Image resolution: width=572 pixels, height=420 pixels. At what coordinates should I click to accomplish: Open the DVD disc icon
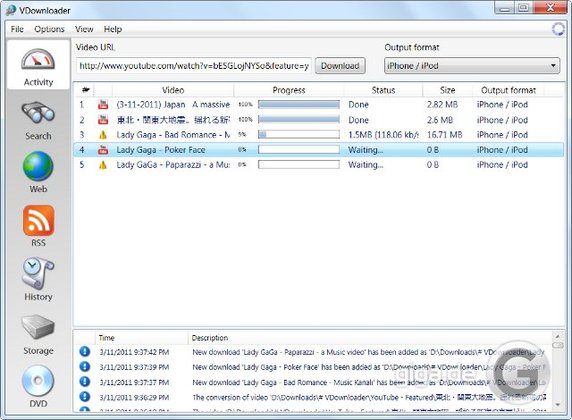click(x=38, y=381)
